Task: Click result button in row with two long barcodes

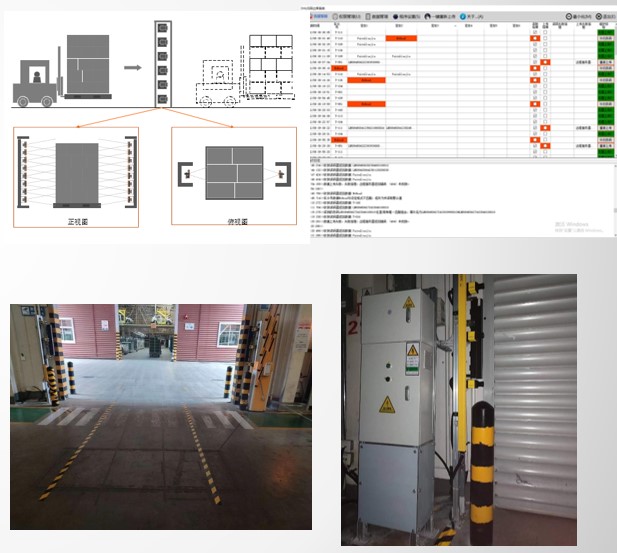Action: point(606,128)
